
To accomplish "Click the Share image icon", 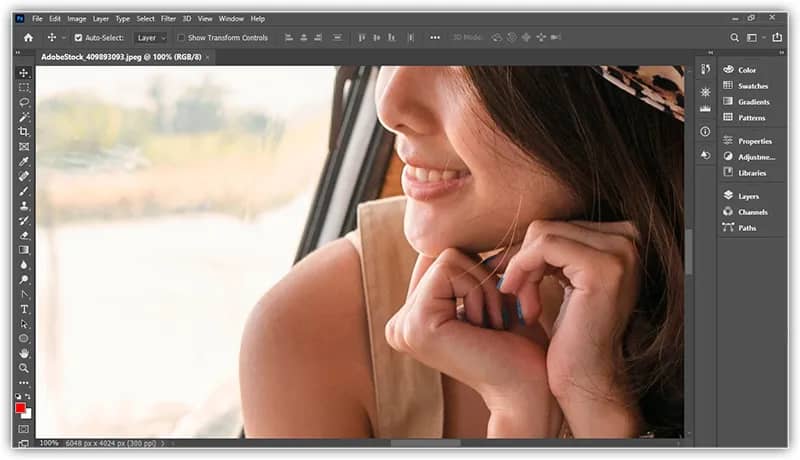I will [x=777, y=37].
